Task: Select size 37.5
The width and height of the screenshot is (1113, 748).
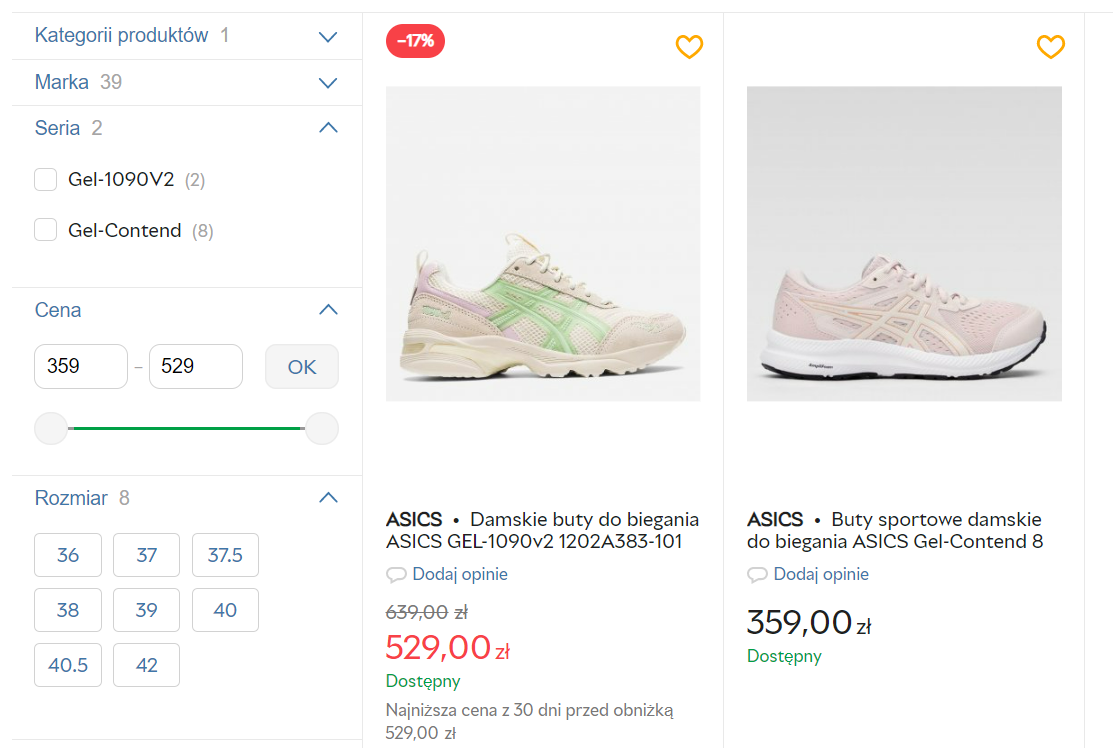Action: pyautogui.click(x=225, y=555)
